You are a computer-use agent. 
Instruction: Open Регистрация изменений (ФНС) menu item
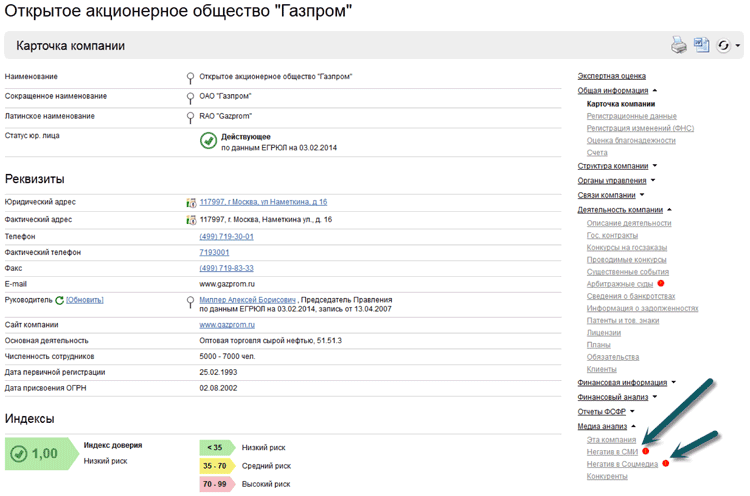coord(640,128)
